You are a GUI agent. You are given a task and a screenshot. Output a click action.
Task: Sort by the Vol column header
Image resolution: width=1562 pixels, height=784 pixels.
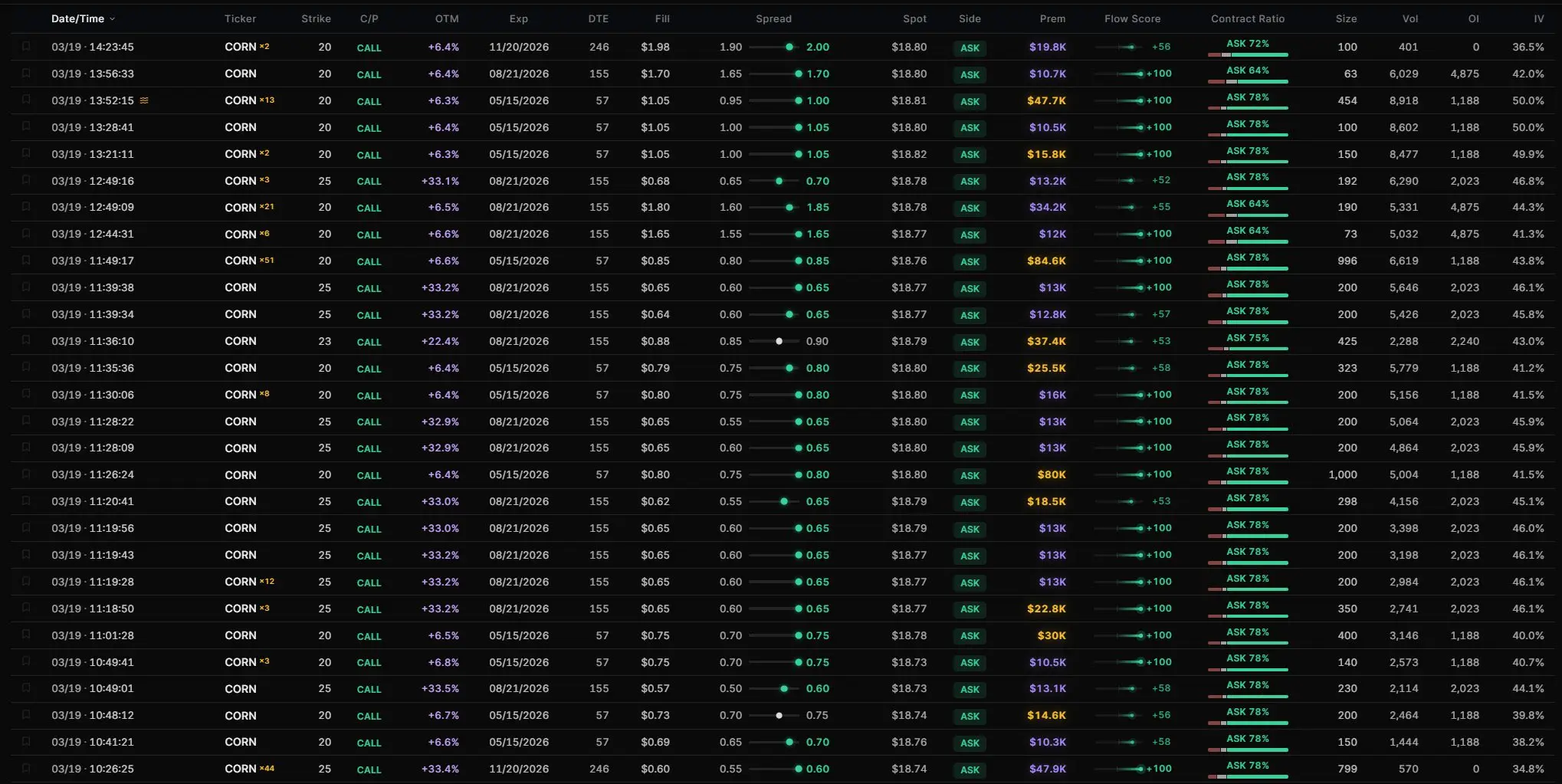pos(1410,18)
